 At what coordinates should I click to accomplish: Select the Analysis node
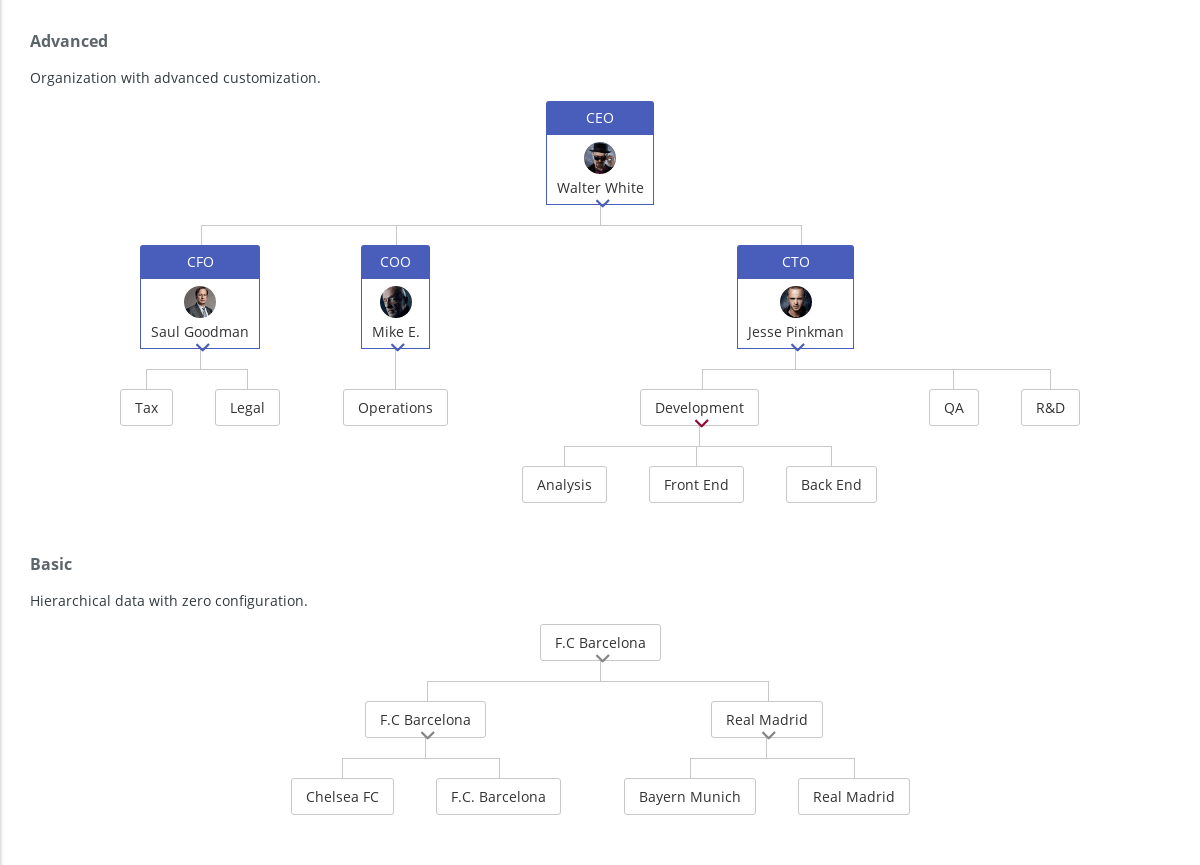point(564,484)
